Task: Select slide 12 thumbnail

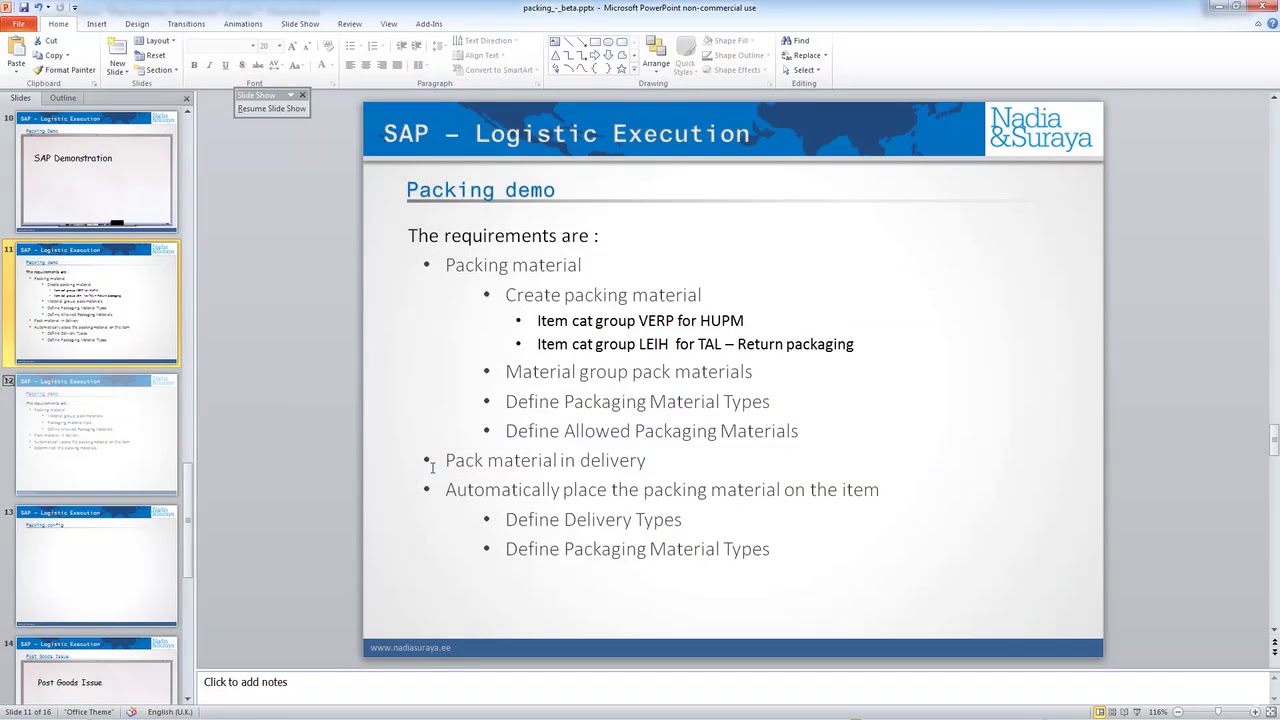Action: pyautogui.click(x=96, y=434)
